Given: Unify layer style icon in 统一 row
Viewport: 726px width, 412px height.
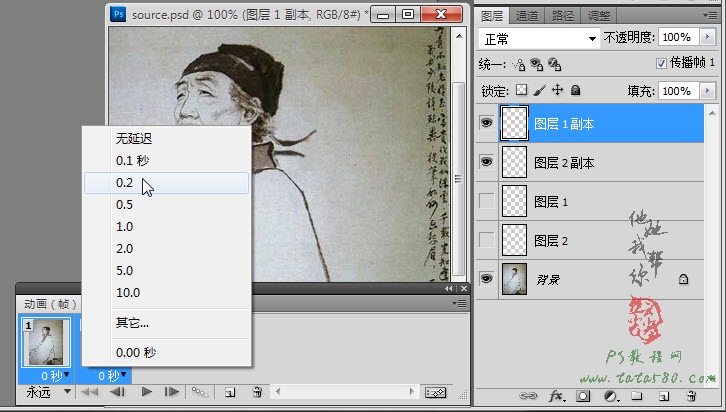Looking at the screenshot, I should (555, 64).
